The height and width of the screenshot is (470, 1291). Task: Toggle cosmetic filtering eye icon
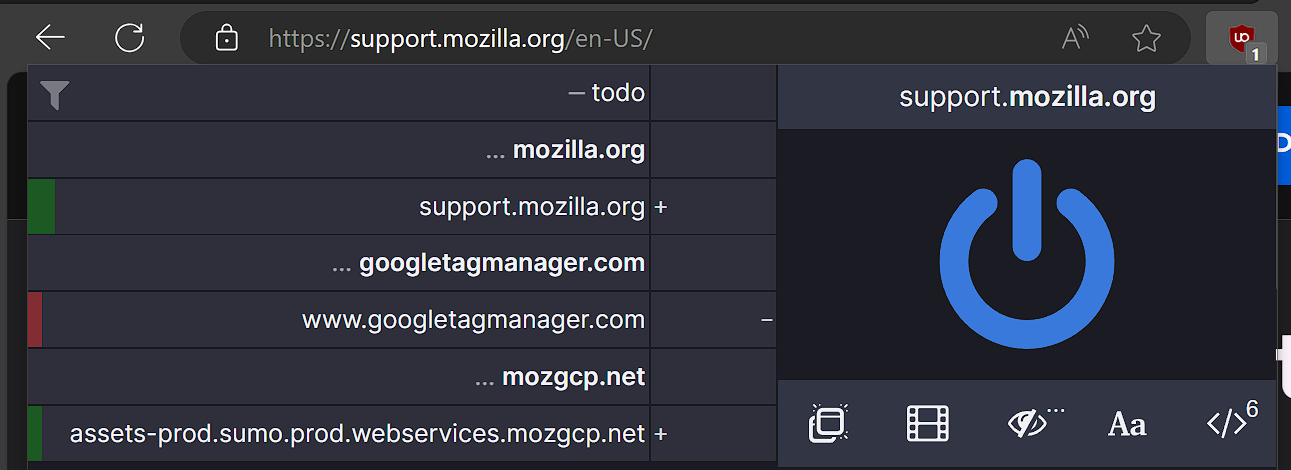tap(1029, 424)
